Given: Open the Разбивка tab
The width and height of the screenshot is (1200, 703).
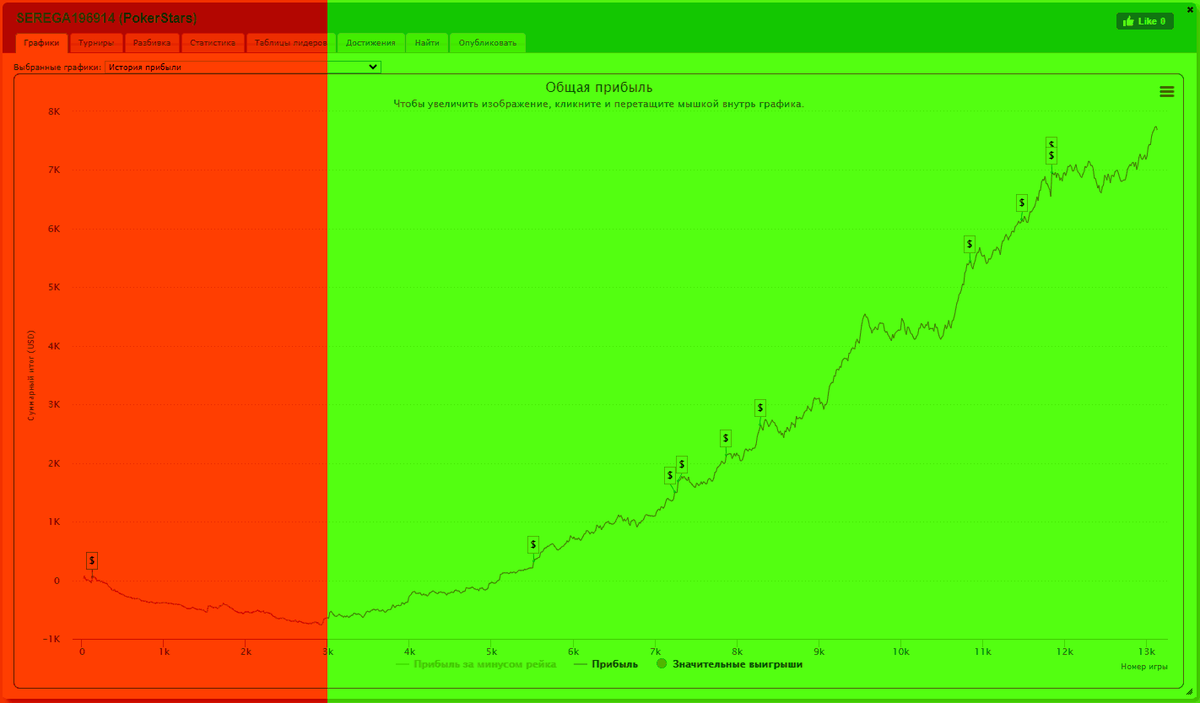Looking at the screenshot, I should [152, 43].
